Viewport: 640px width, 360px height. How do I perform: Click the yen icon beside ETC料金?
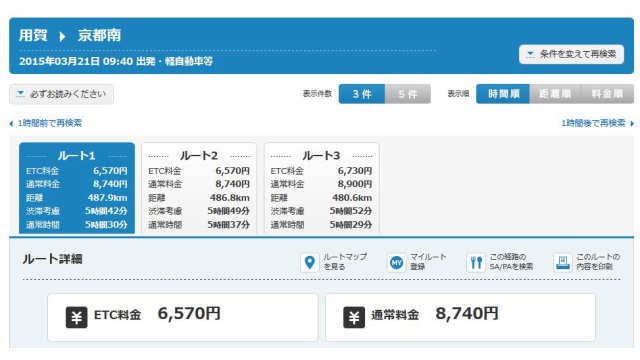pyautogui.click(x=77, y=317)
